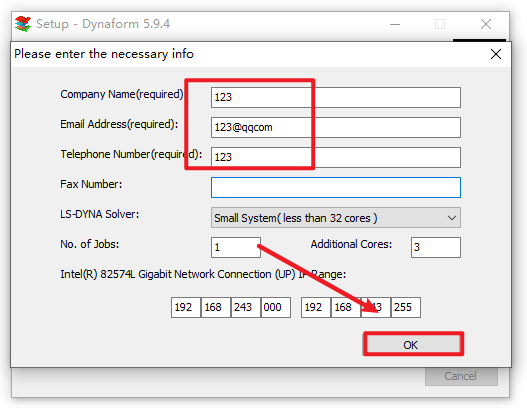
Task: Select the end IP first octet 192
Action: (316, 307)
